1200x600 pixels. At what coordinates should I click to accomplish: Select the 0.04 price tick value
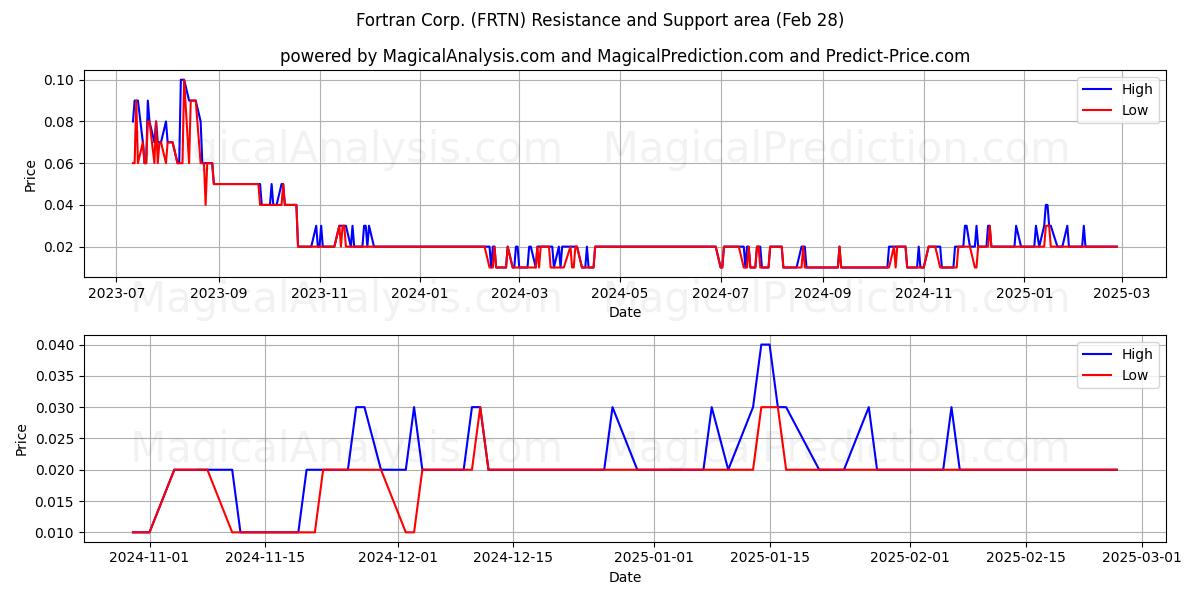pyautogui.click(x=59, y=205)
